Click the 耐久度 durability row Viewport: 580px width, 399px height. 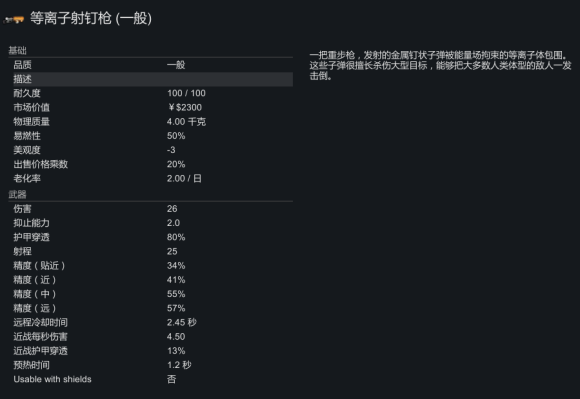151,93
